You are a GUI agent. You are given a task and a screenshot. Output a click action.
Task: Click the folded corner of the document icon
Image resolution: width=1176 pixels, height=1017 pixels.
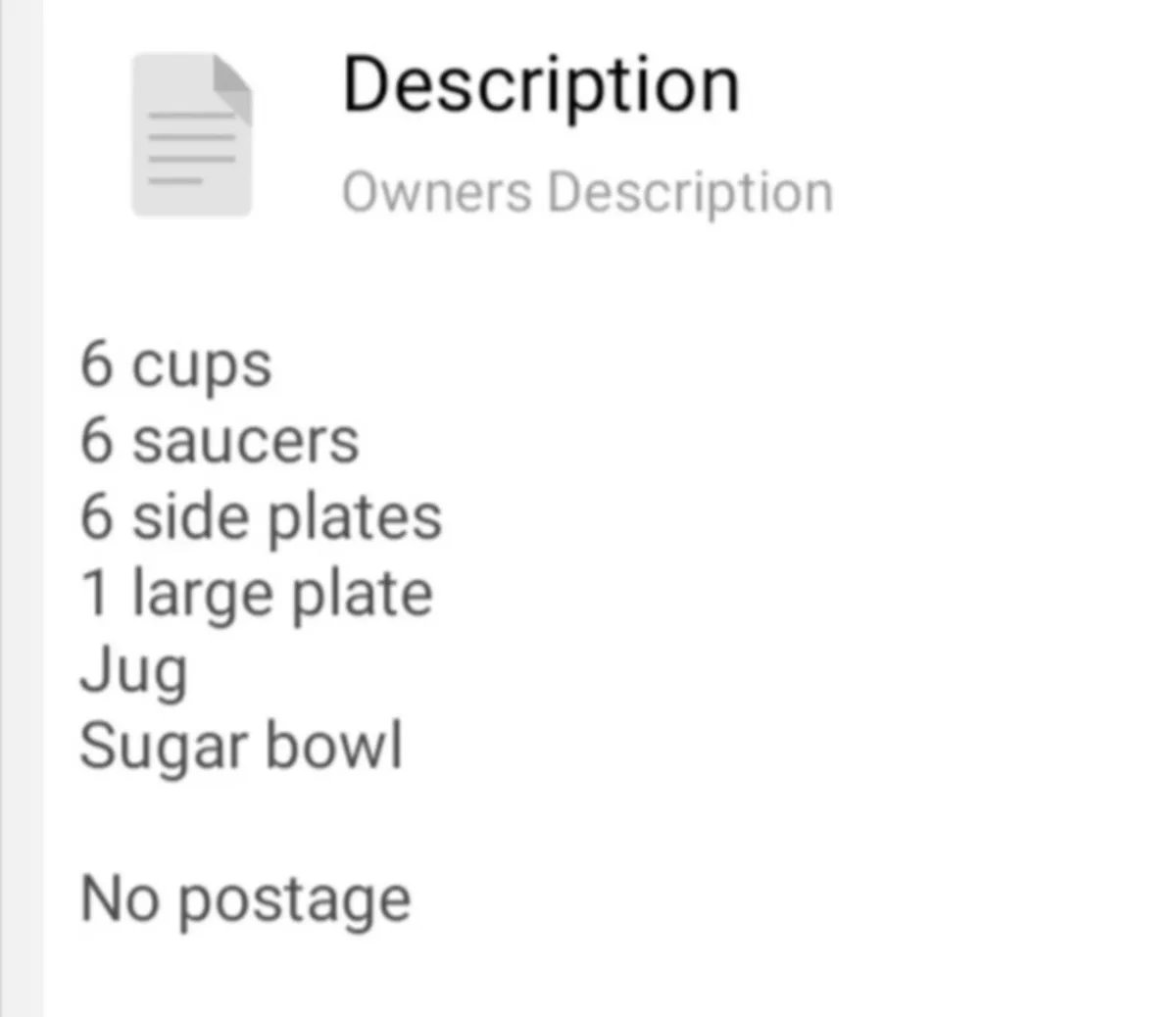pyautogui.click(x=233, y=79)
